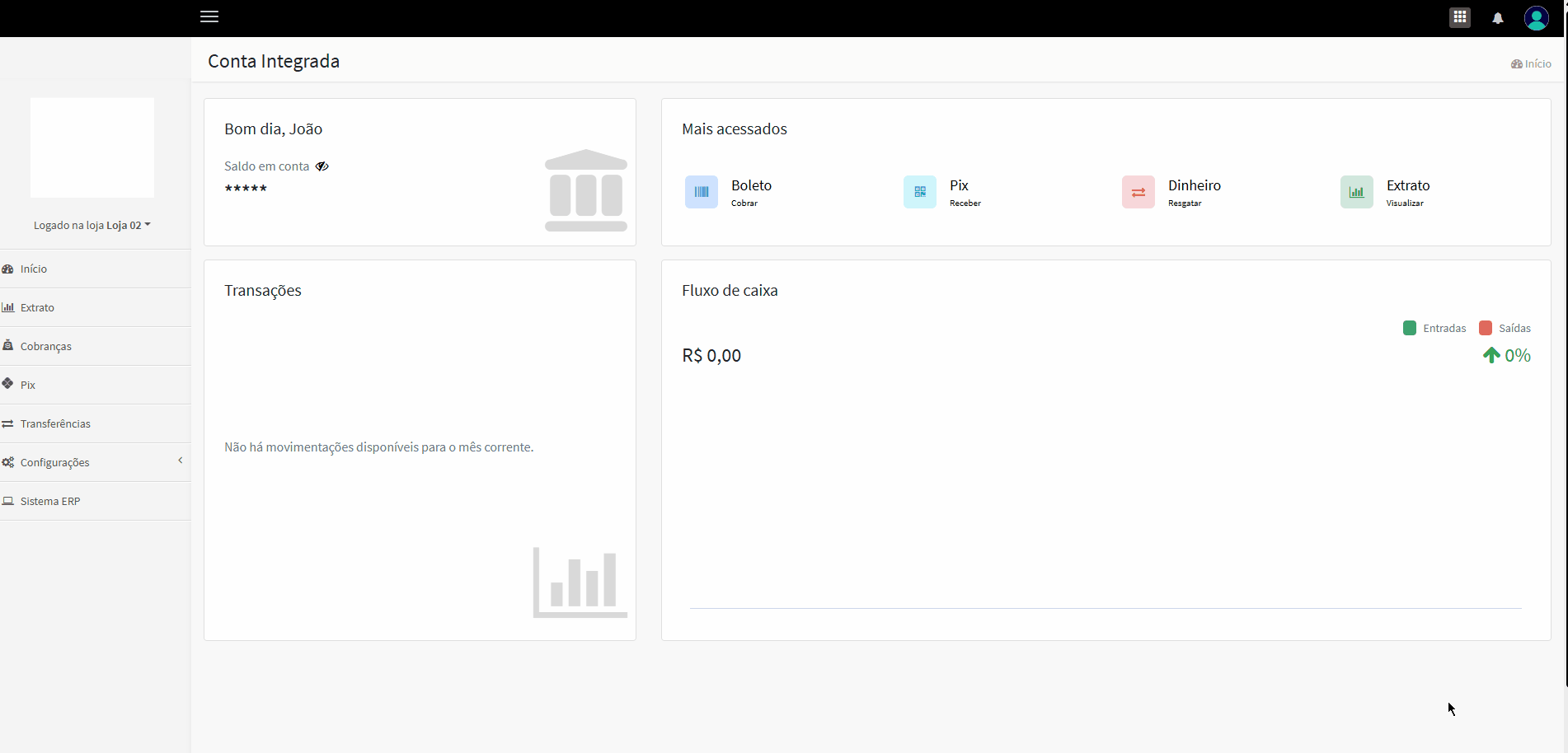Open the hamburger menu in top bar
Image resolution: width=1568 pixels, height=753 pixels.
[x=209, y=16]
